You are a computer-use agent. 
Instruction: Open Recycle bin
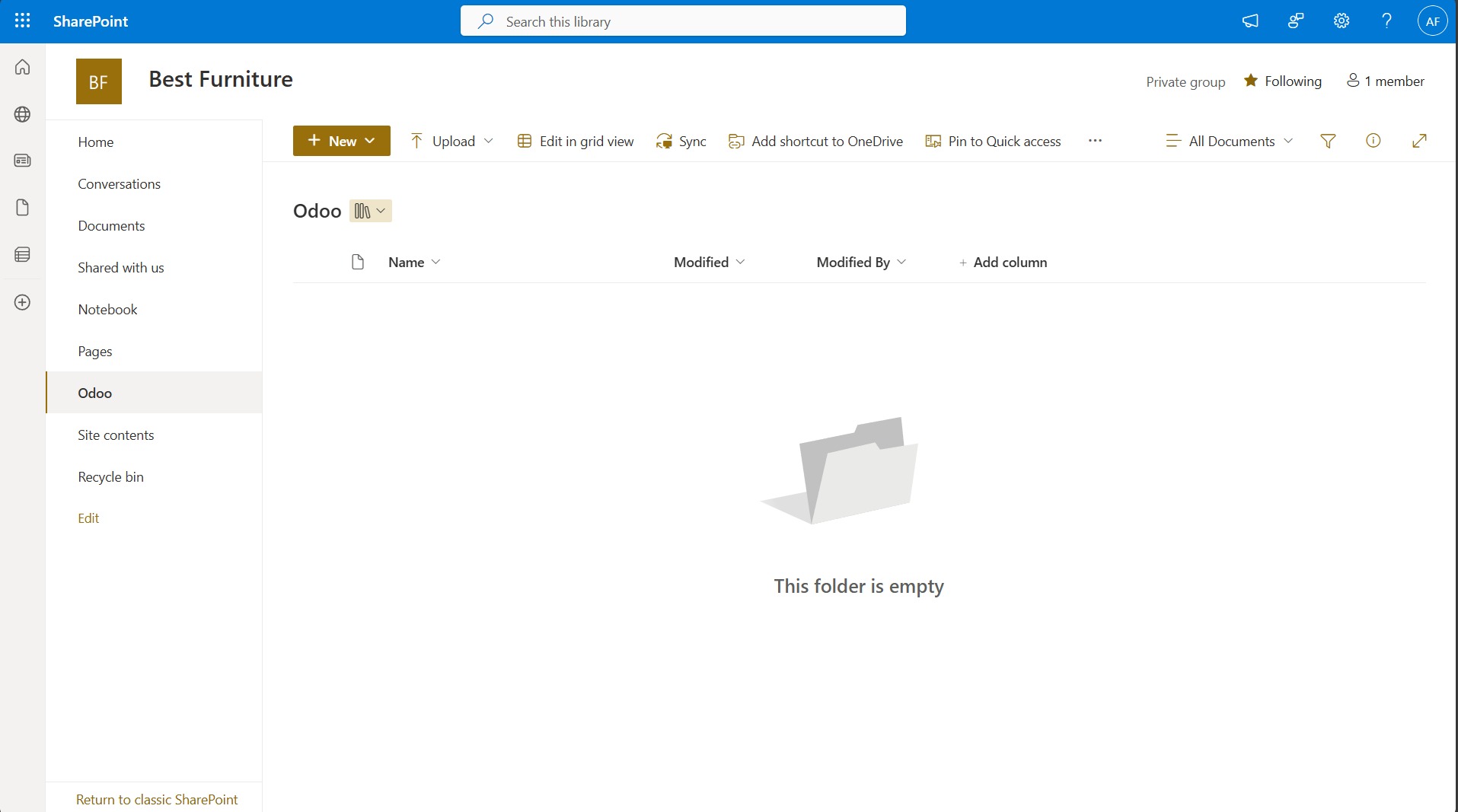(x=111, y=477)
